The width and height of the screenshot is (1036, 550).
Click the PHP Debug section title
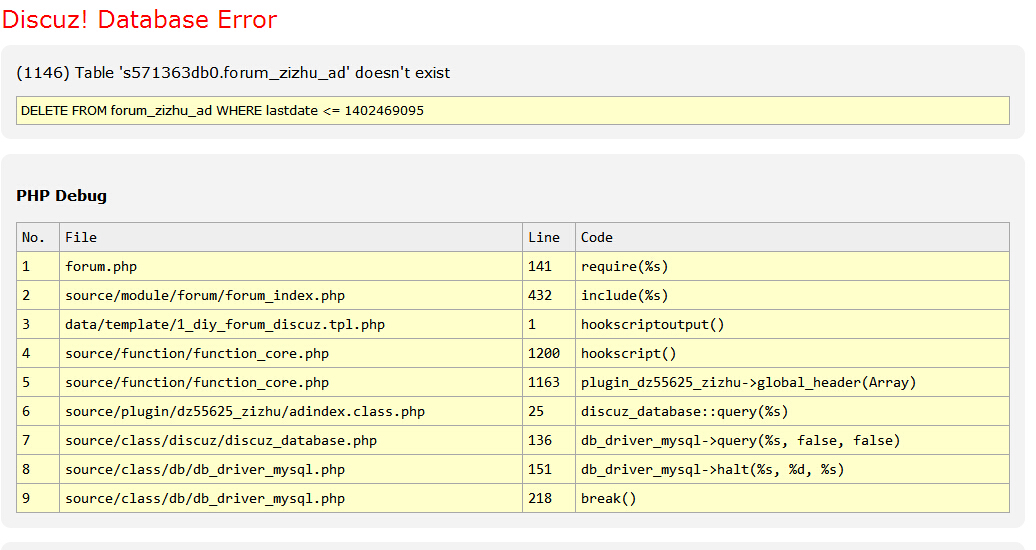[x=61, y=196]
